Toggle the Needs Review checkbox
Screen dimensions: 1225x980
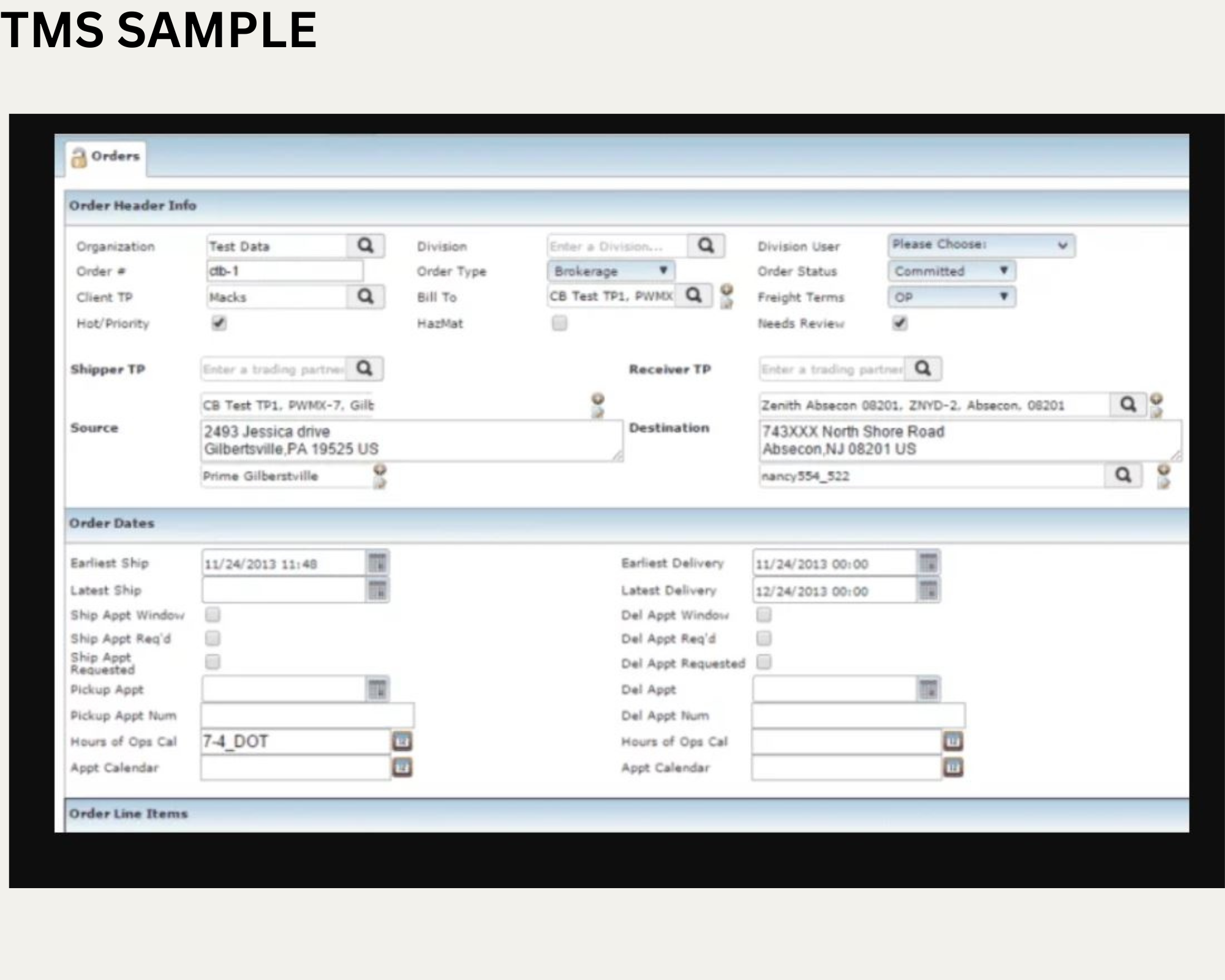(899, 323)
